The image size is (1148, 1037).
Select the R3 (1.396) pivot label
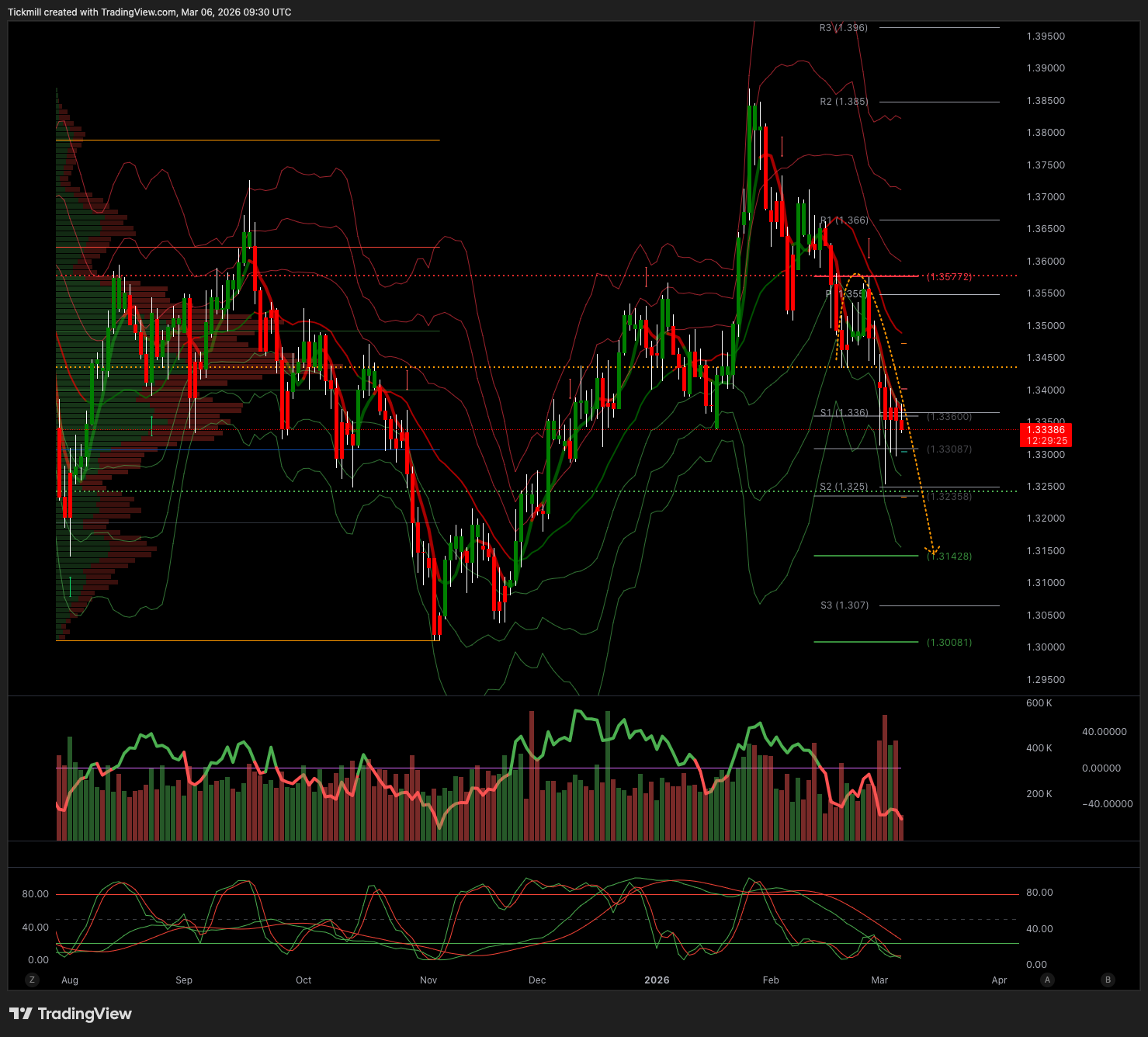pyautogui.click(x=843, y=28)
